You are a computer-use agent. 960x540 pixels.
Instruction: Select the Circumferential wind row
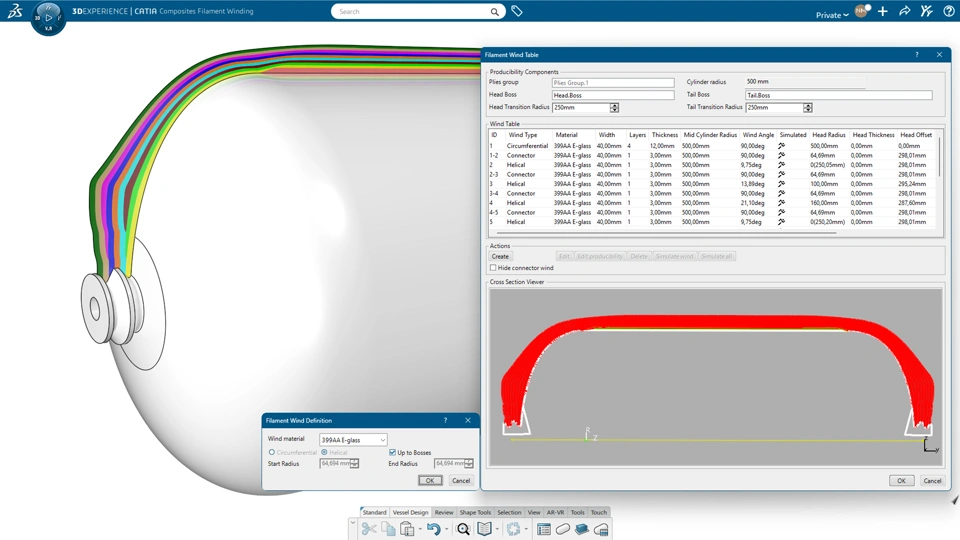click(x=711, y=146)
